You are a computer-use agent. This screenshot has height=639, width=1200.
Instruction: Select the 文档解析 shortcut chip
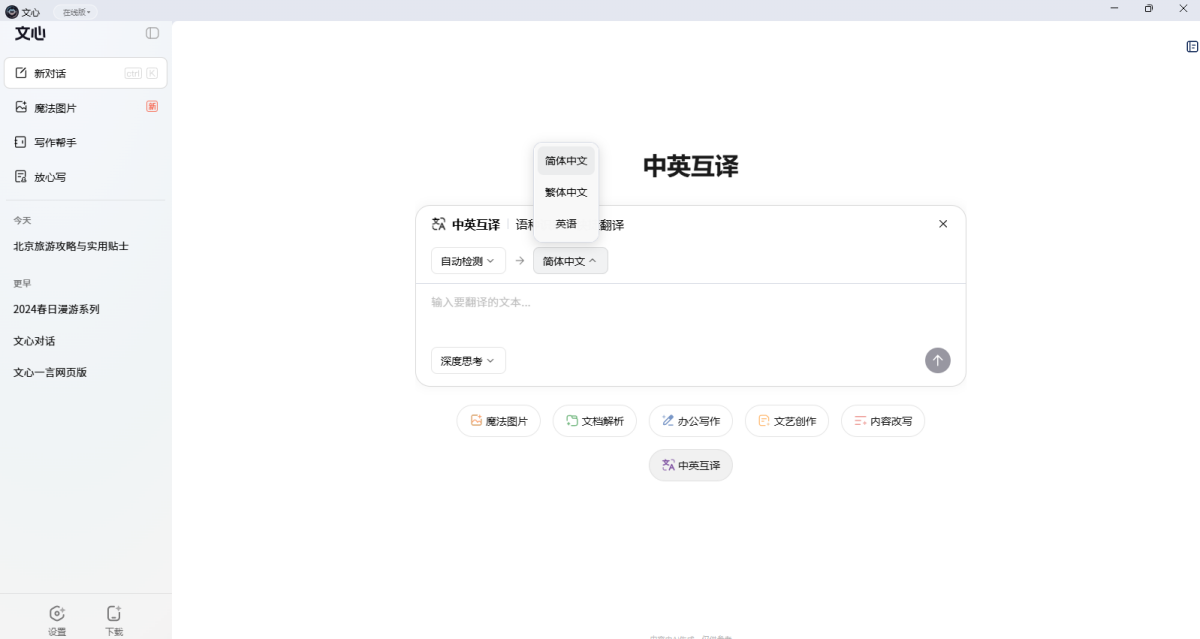pos(594,421)
